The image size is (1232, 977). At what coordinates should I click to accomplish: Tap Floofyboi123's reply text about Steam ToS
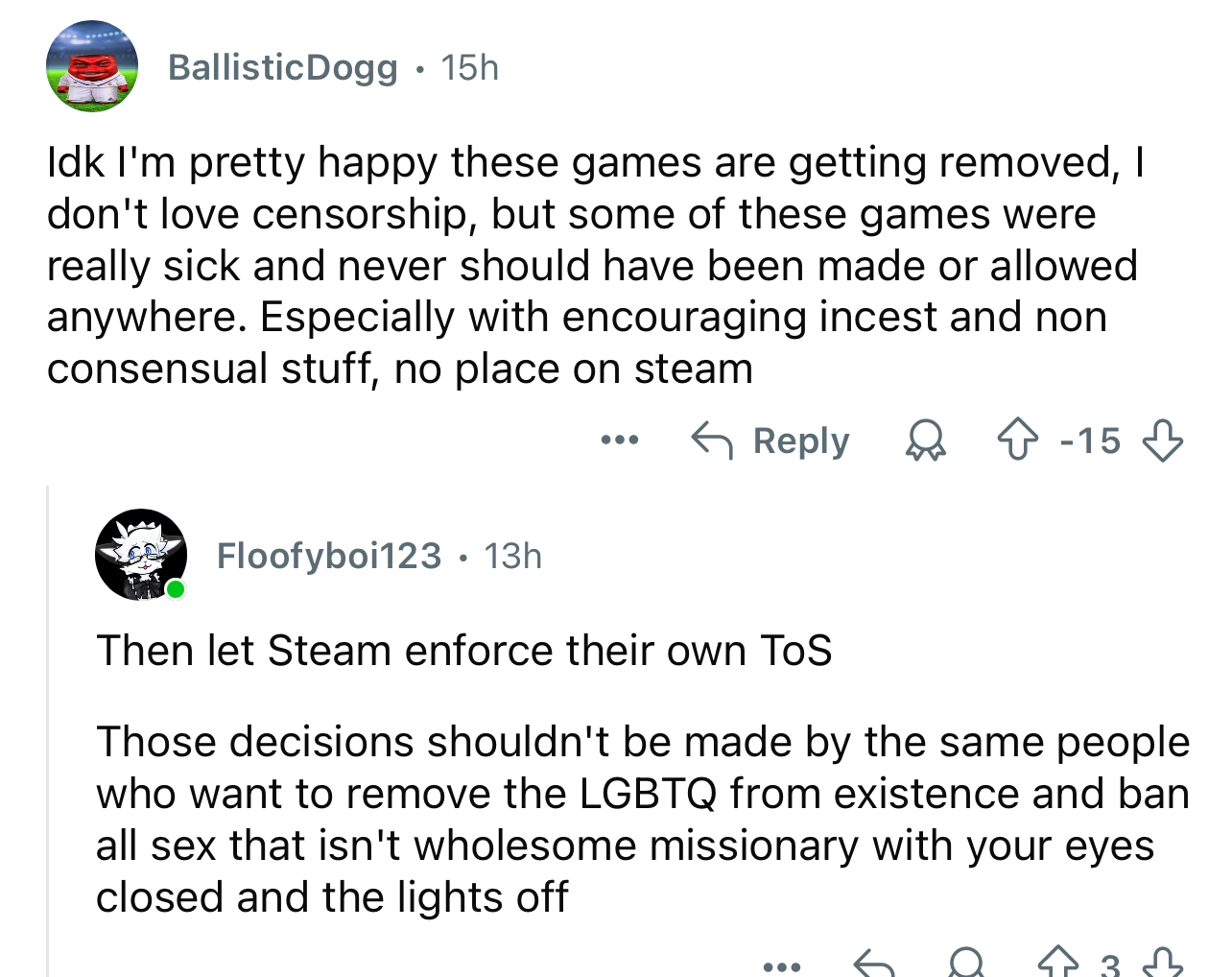463,651
